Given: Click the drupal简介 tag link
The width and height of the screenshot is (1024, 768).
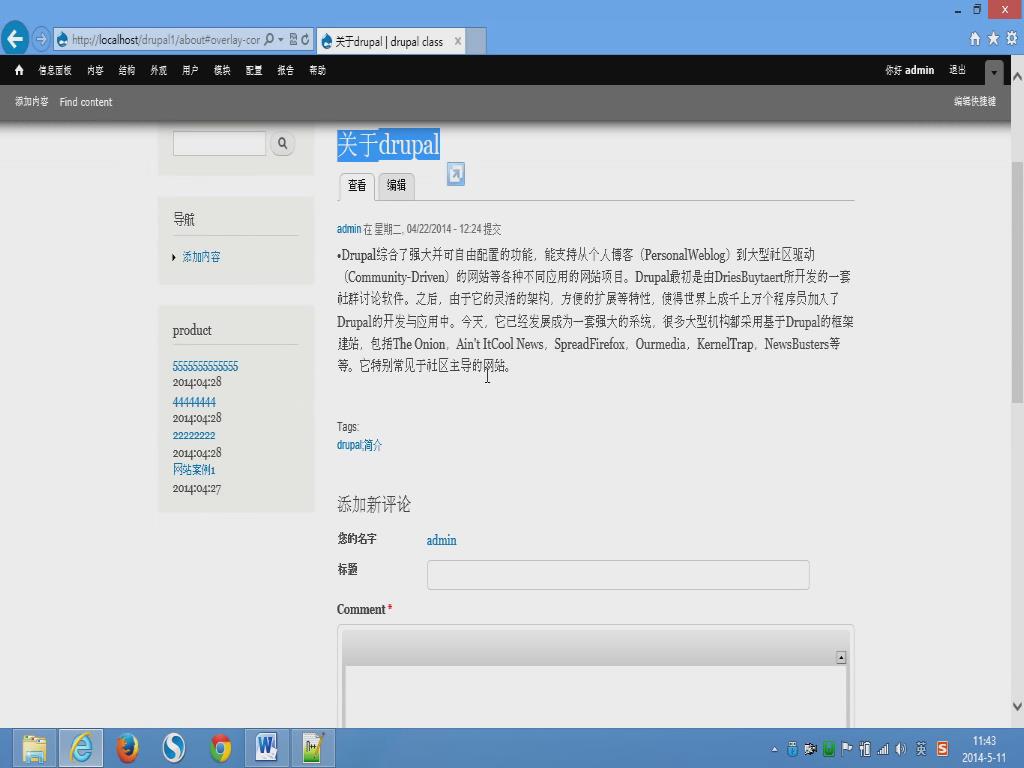Looking at the screenshot, I should [x=359, y=445].
